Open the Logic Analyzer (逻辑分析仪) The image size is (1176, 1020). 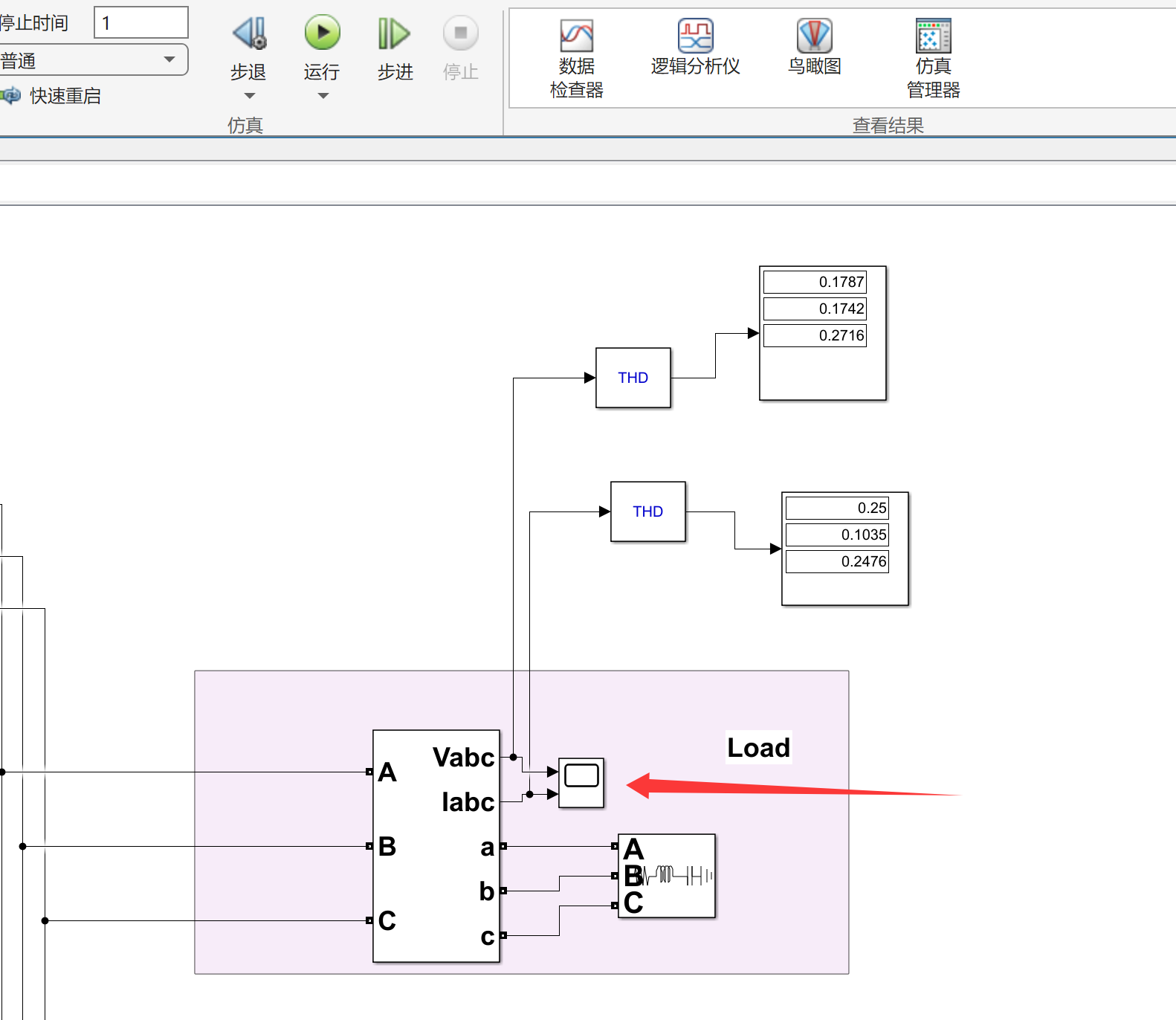tap(696, 48)
